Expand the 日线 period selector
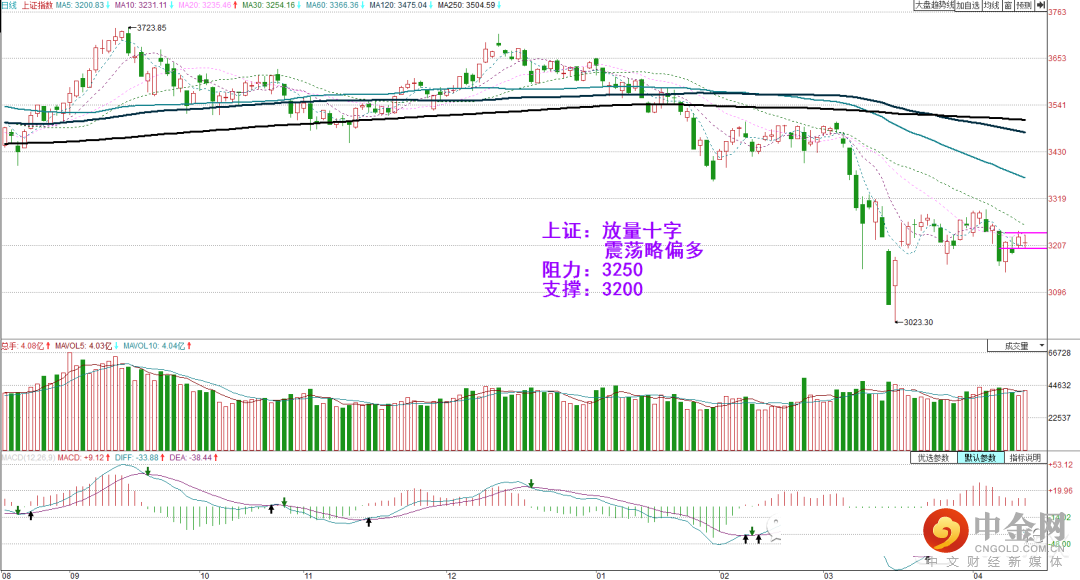 [9, 5]
